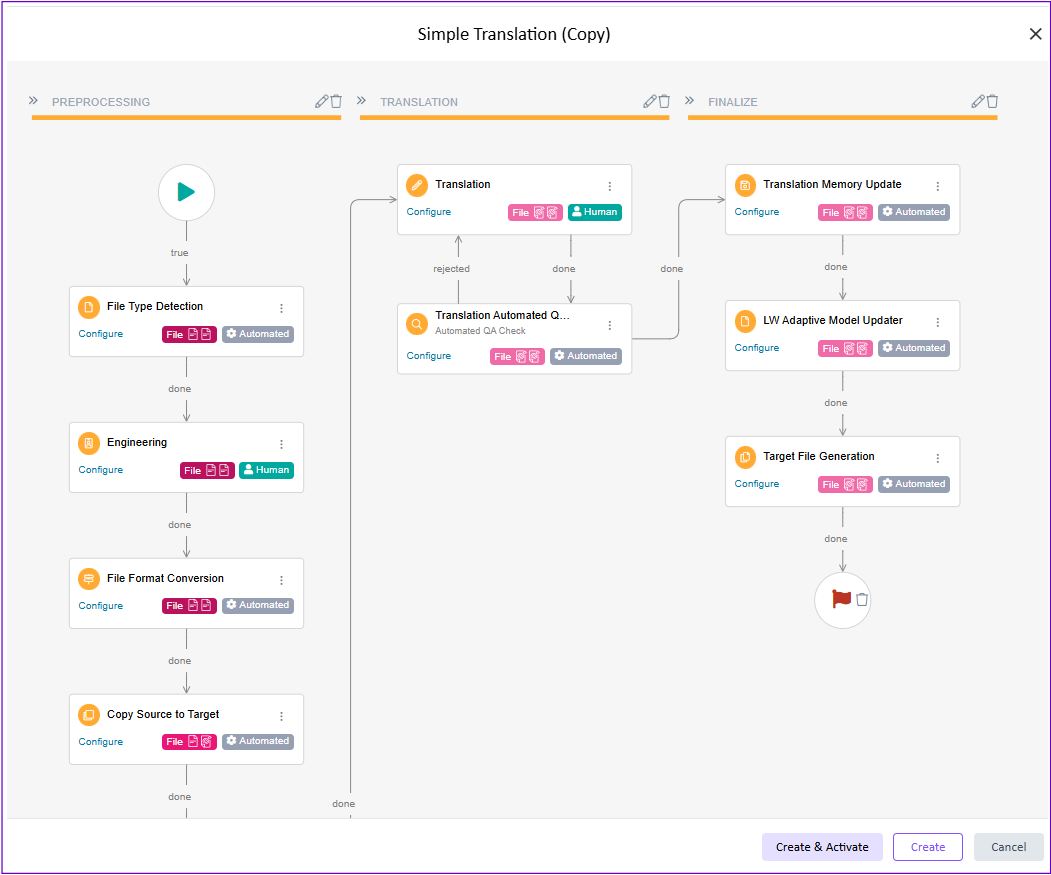Delete the end flag node with trash icon
The height and width of the screenshot is (875, 1051).
(862, 600)
